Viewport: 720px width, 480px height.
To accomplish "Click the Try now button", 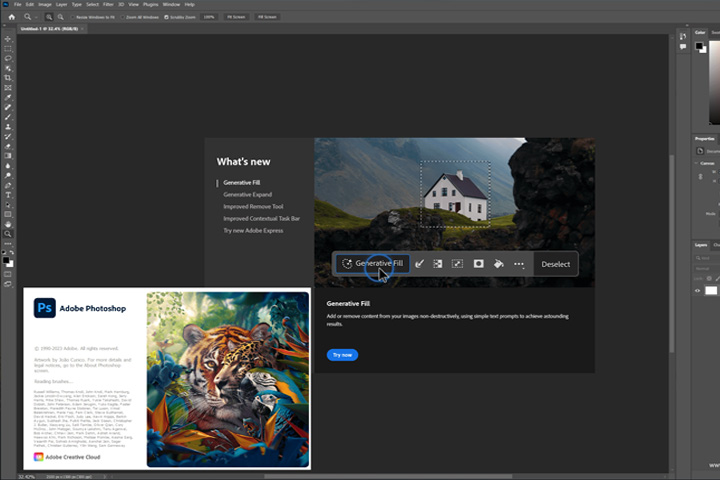I will pyautogui.click(x=342, y=355).
